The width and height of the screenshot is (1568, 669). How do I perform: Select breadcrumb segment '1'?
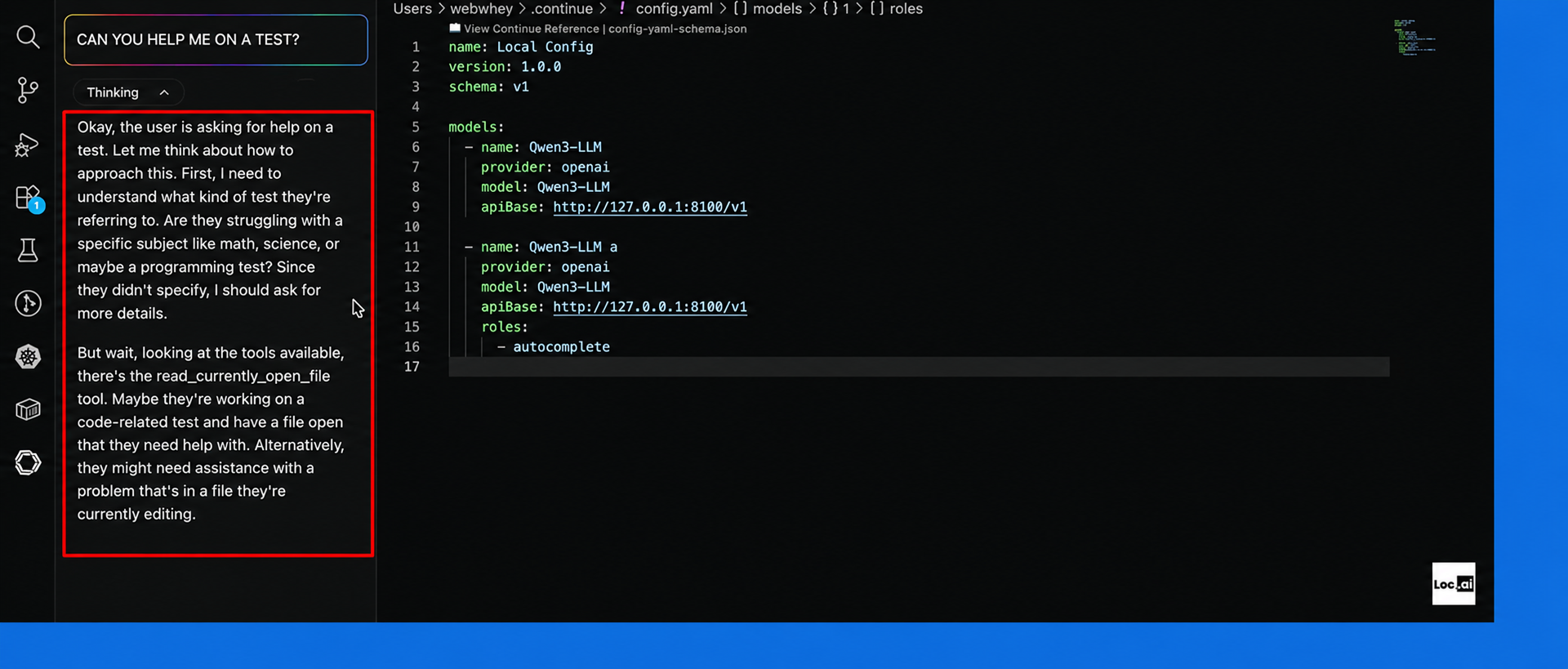tap(846, 9)
